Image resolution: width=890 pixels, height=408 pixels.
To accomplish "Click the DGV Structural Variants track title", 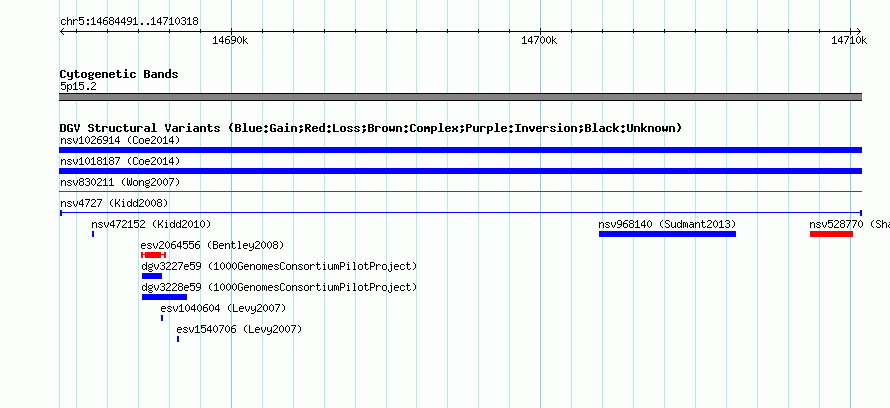I will 371,128.
